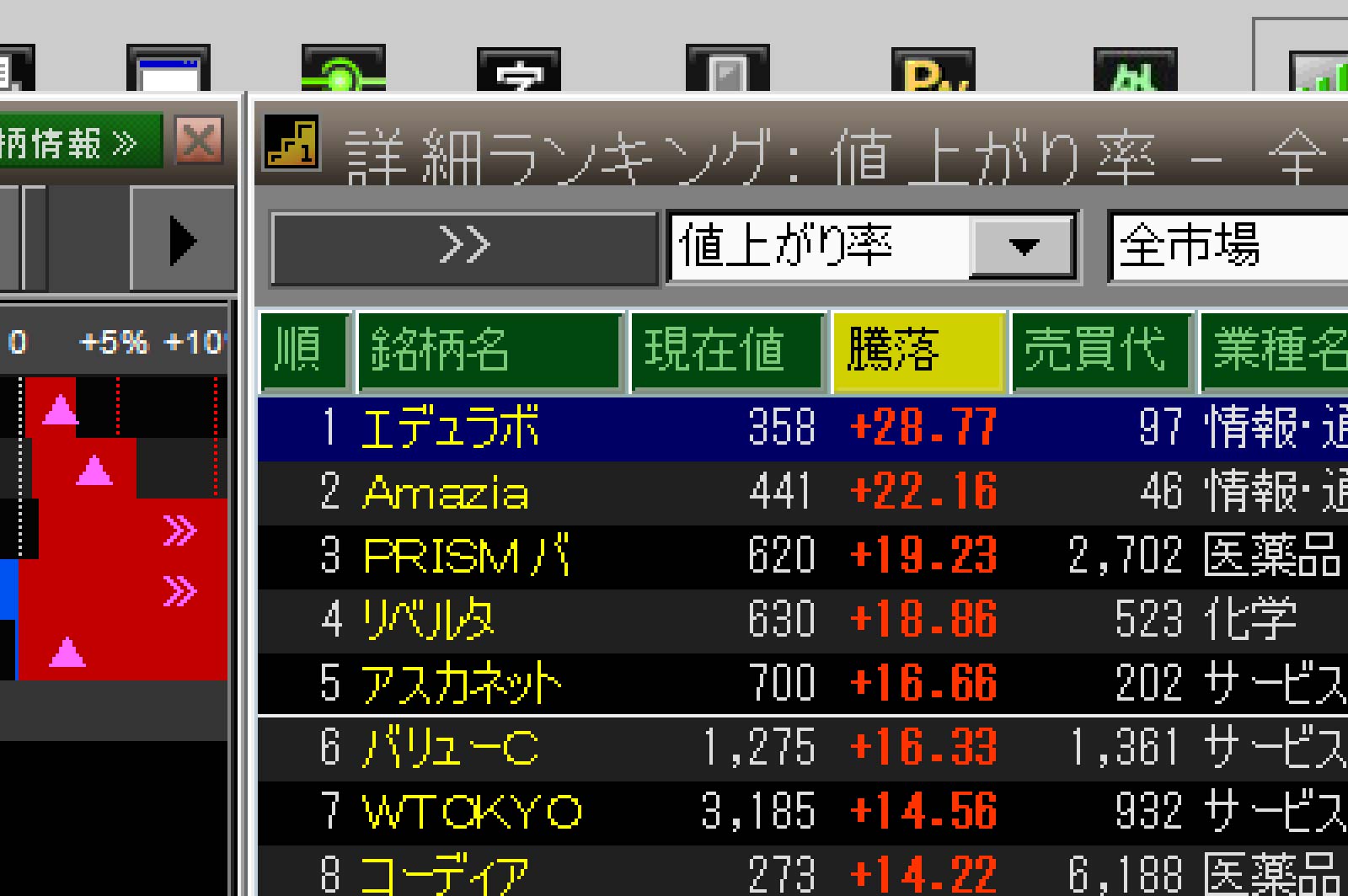Click the +19.23 change value
Image resolution: width=1348 pixels, height=896 pixels.
click(x=923, y=555)
